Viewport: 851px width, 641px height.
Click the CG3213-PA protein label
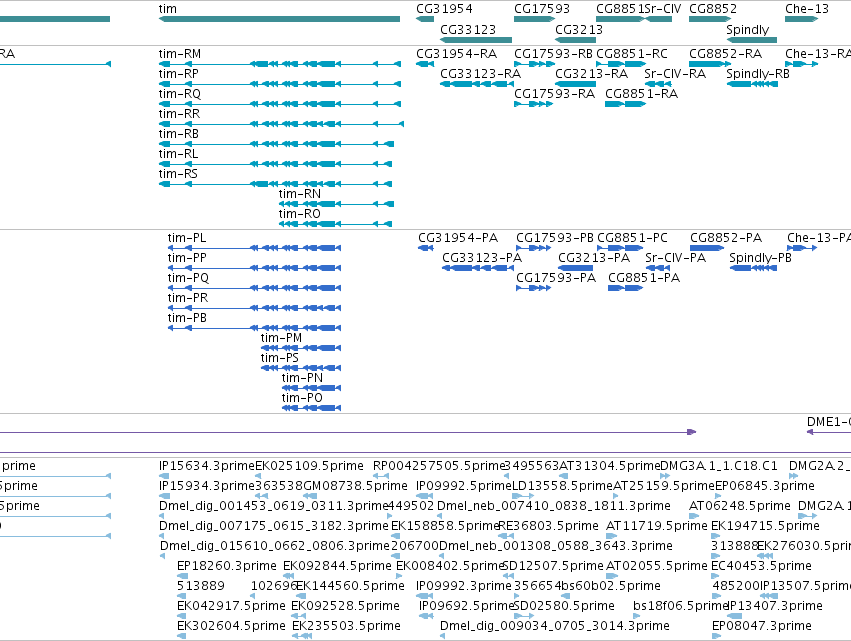click(x=594, y=258)
